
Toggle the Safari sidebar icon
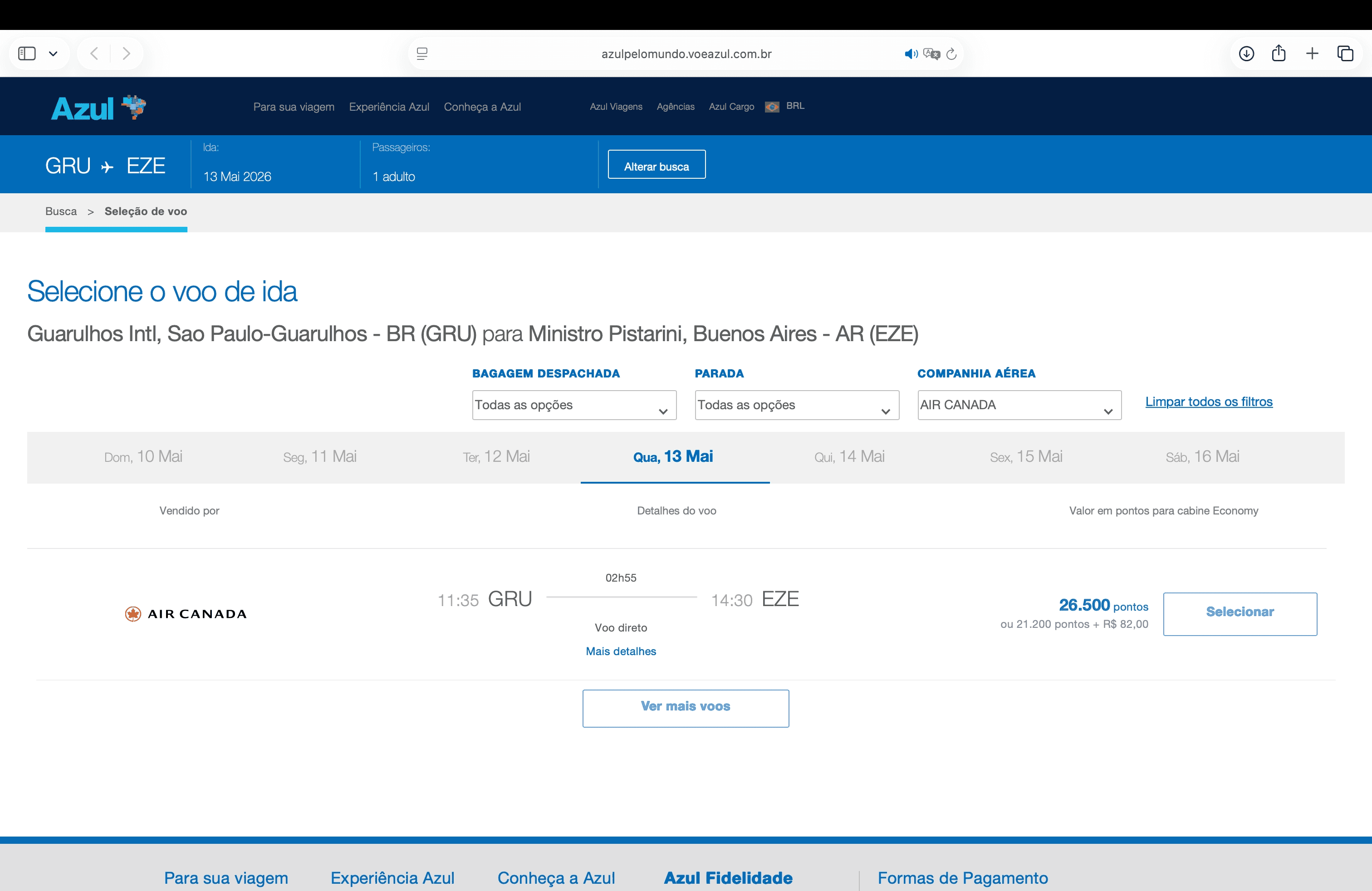coord(26,54)
